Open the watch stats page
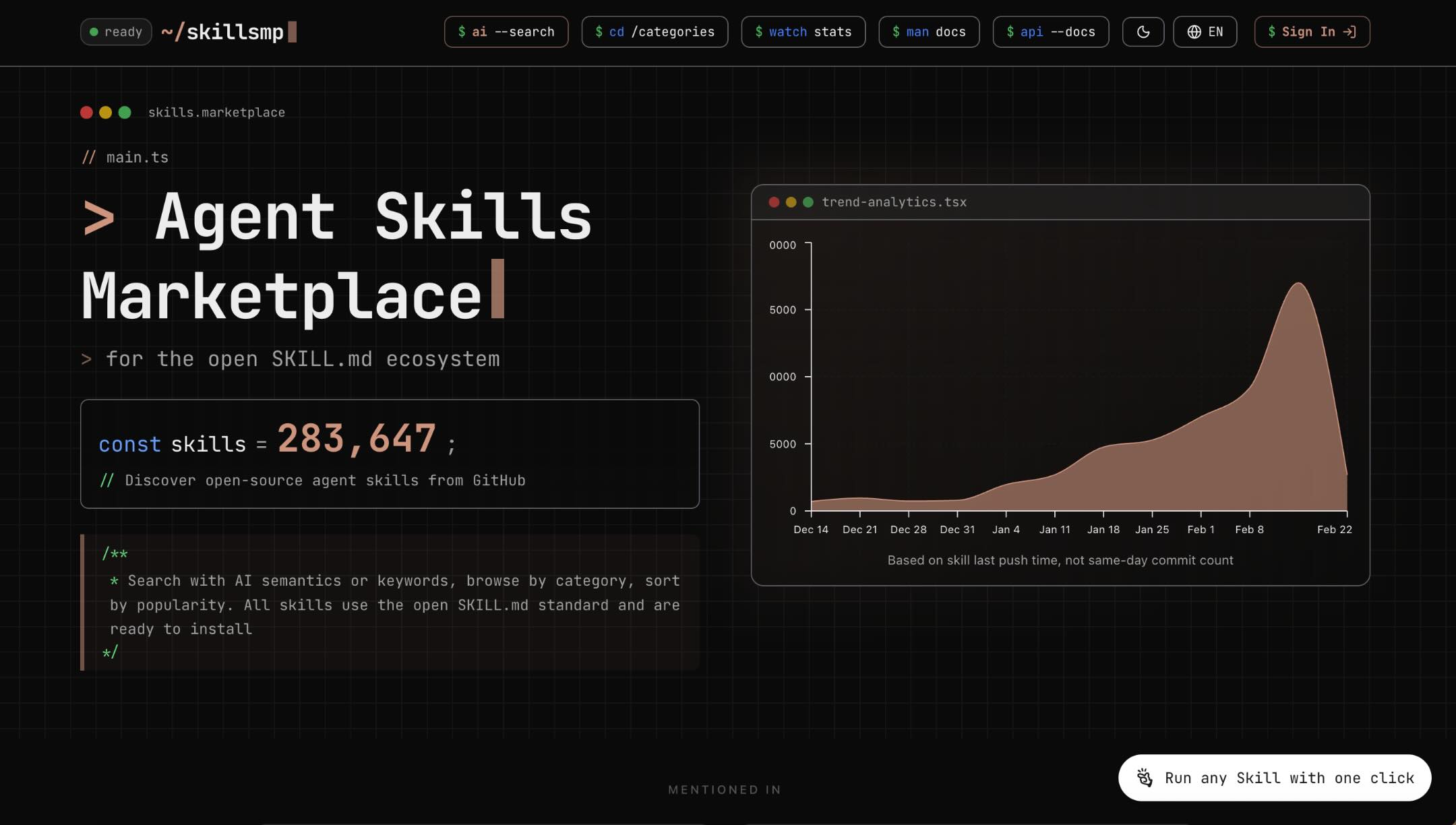This screenshot has height=825, width=1456. coord(803,32)
